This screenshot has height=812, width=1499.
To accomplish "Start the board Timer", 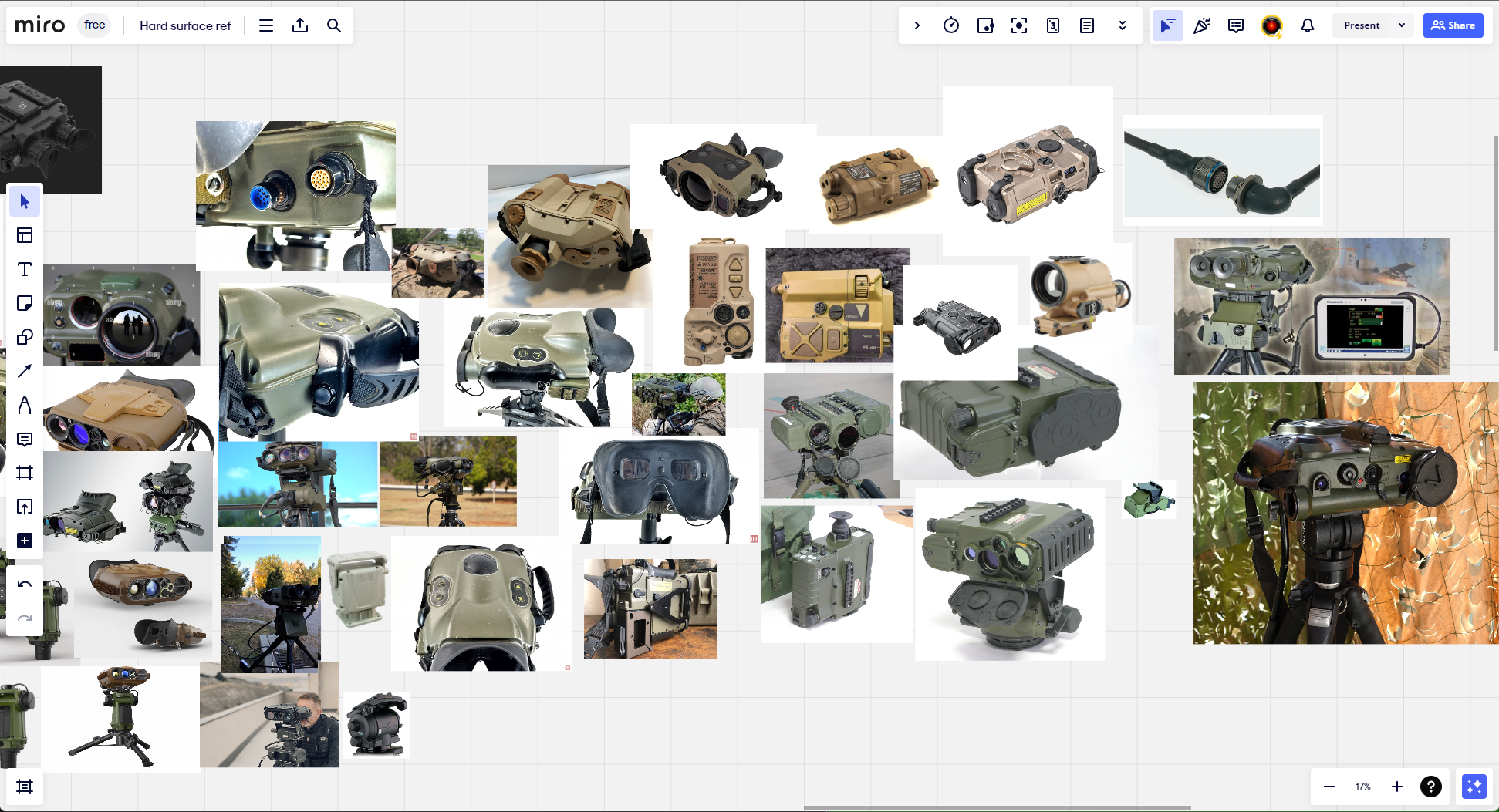I will 950,25.
